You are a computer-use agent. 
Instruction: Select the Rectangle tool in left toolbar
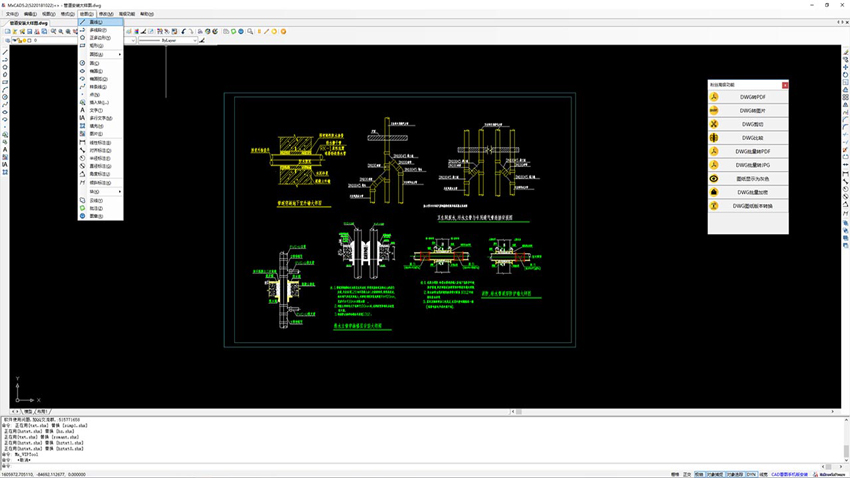pos(5,82)
